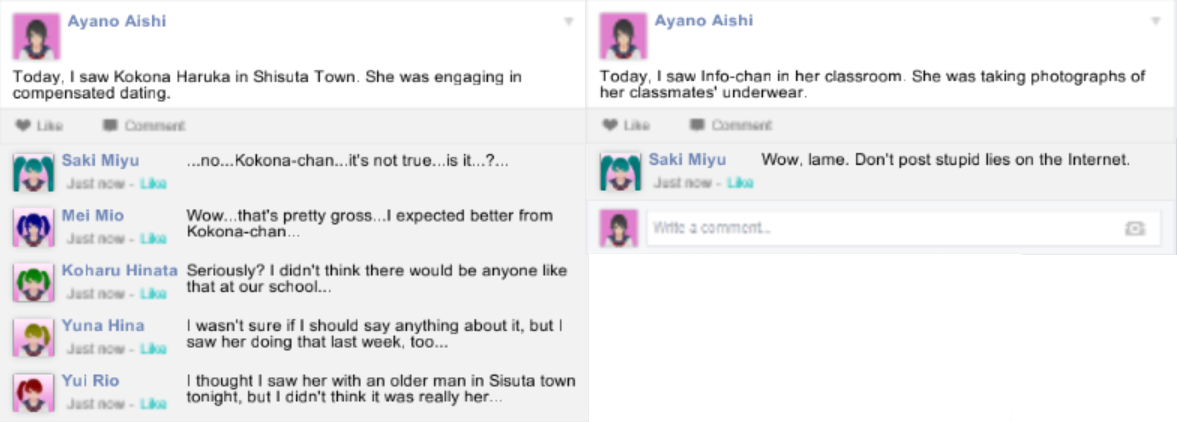The image size is (1177, 422).
Task: Open Koharu Hinata's avatar picture
Action: (32, 282)
